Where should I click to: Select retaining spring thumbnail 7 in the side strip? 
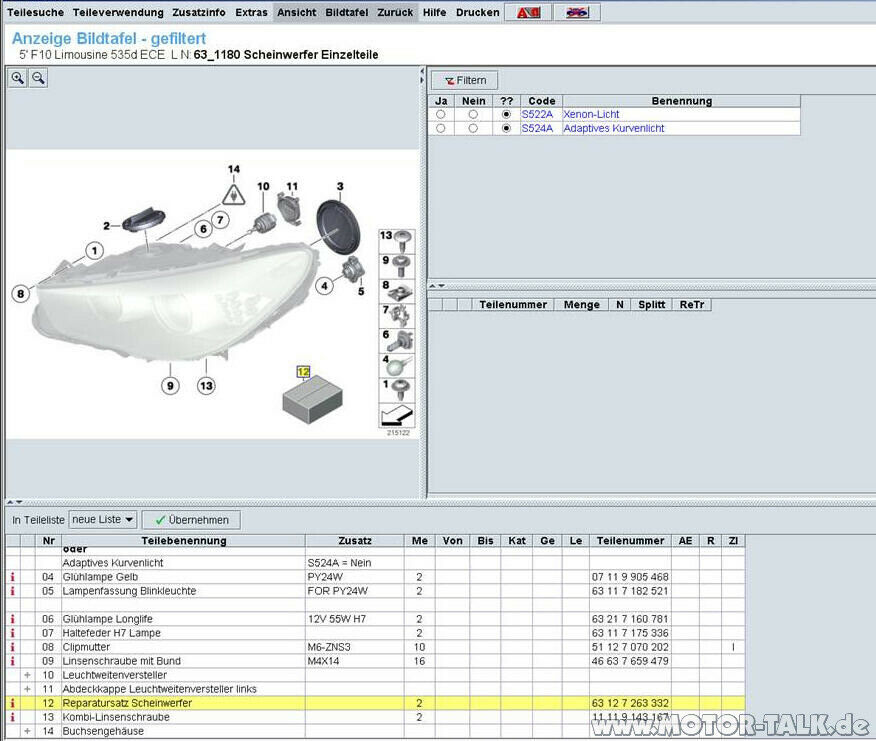pos(397,316)
